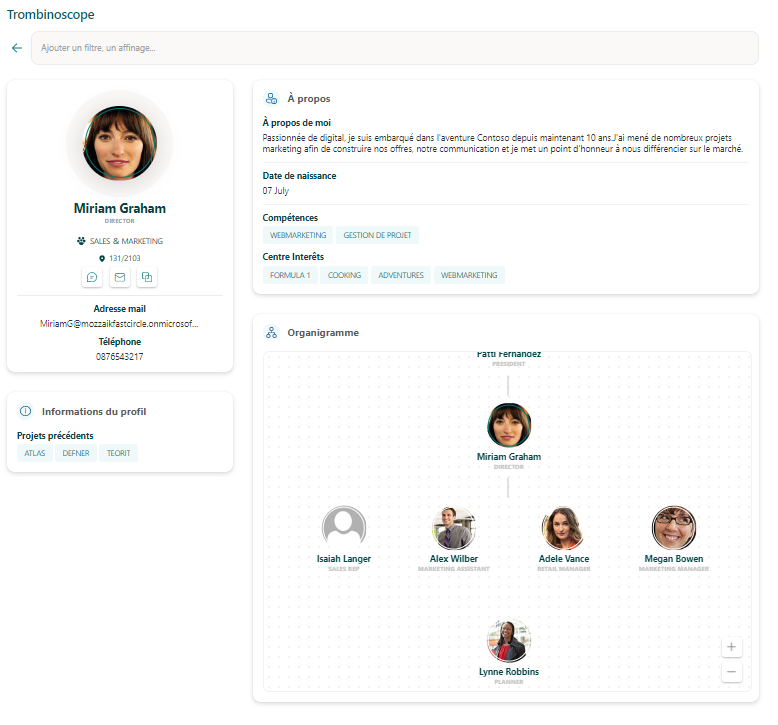The image size is (778, 725).
Task: Select the FORMULA 1 interest tag
Action: (x=290, y=275)
